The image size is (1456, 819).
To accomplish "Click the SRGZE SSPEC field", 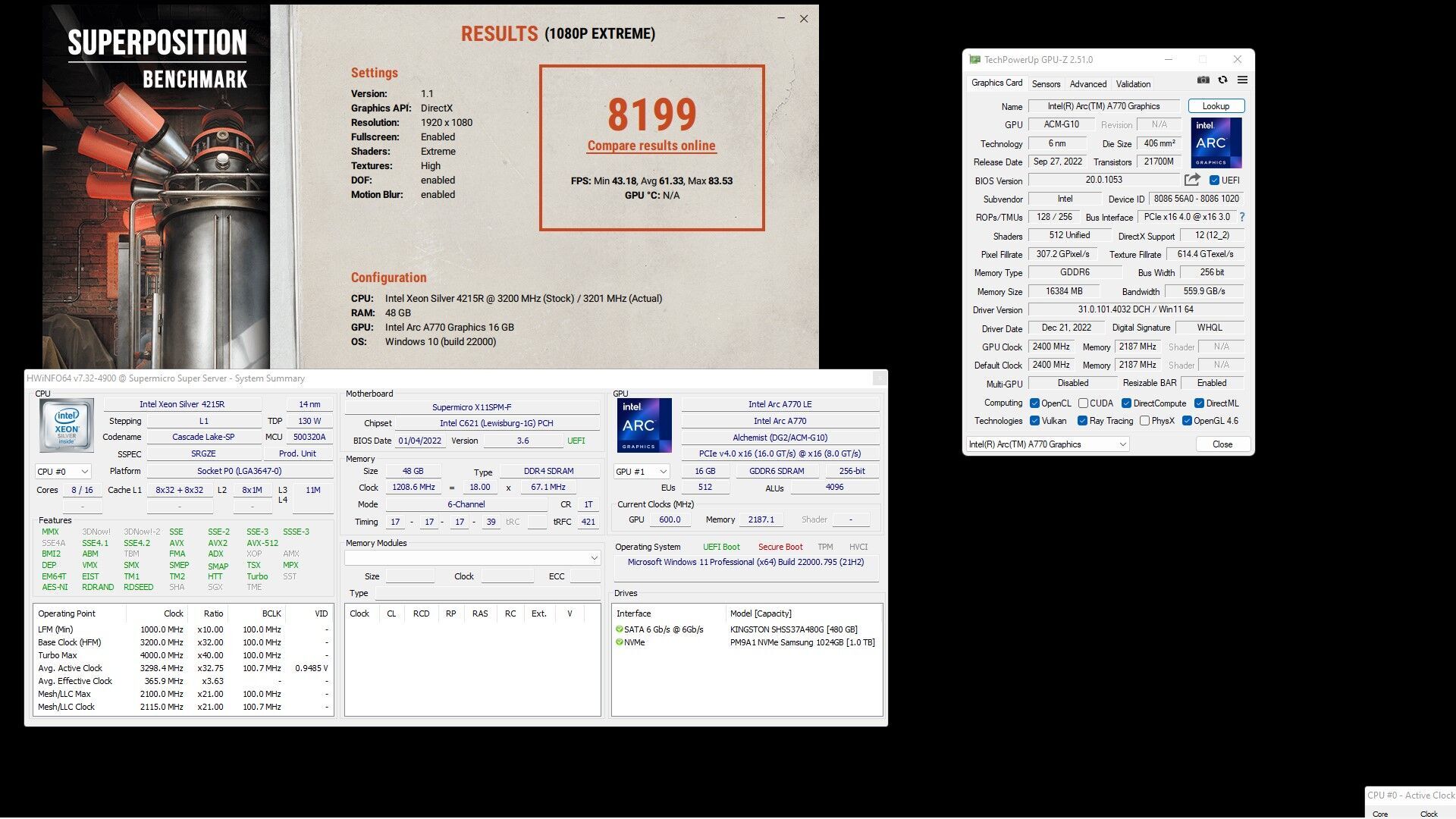I will pos(203,453).
